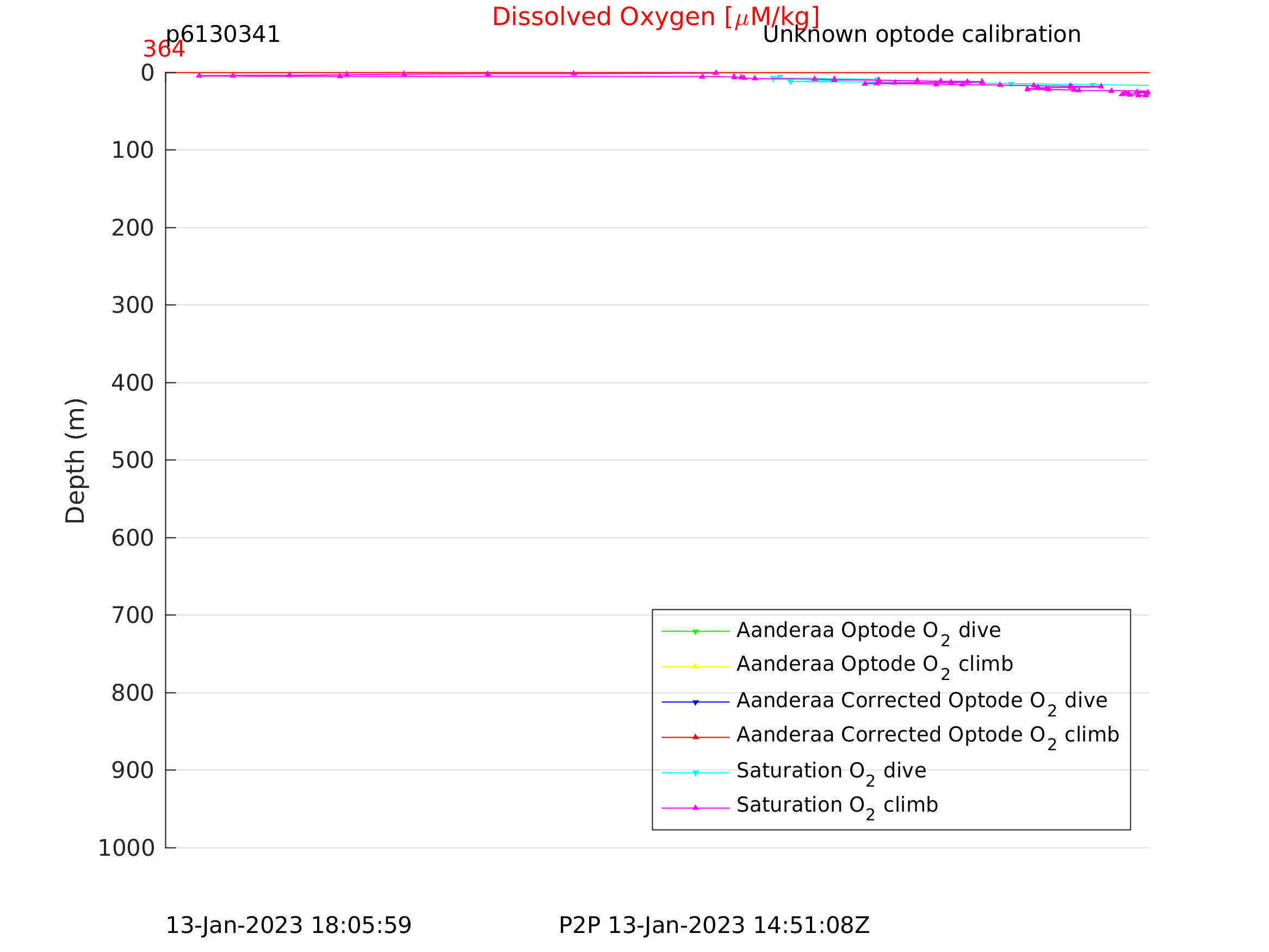This screenshot has height=952, width=1269.
Task: Click the 'Unknown optode calibration' label
Action: coord(921,34)
